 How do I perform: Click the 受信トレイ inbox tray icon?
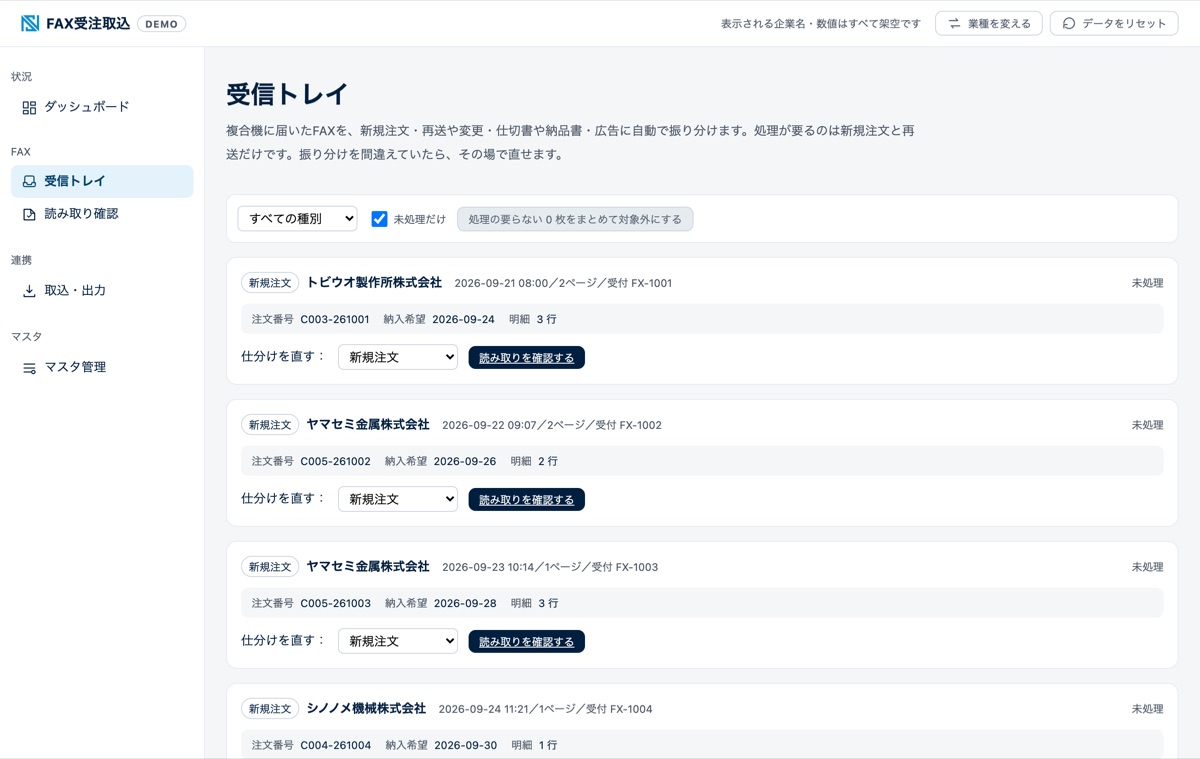tap(29, 181)
